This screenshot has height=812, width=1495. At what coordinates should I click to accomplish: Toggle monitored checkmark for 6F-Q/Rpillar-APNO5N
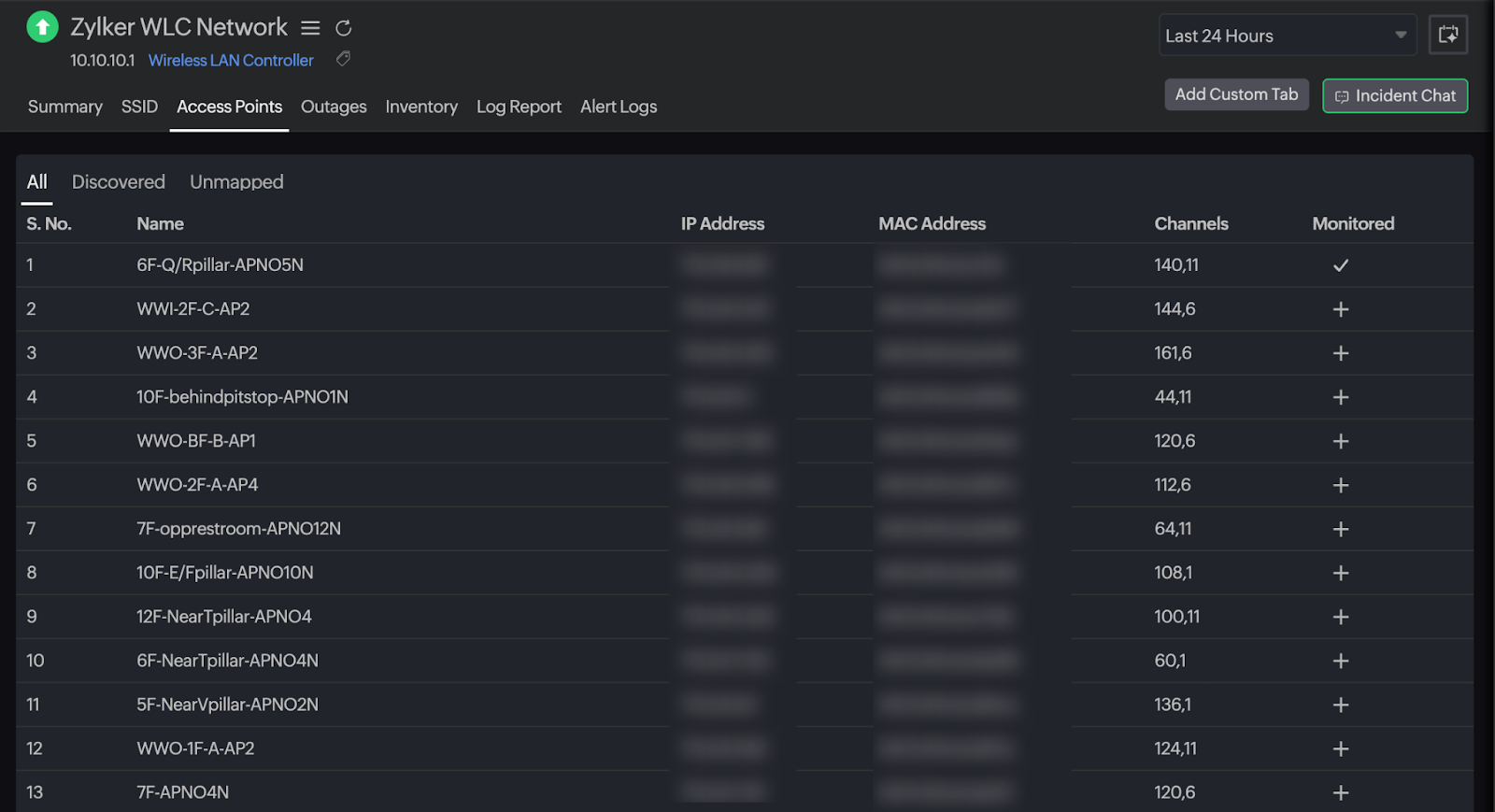1340,265
